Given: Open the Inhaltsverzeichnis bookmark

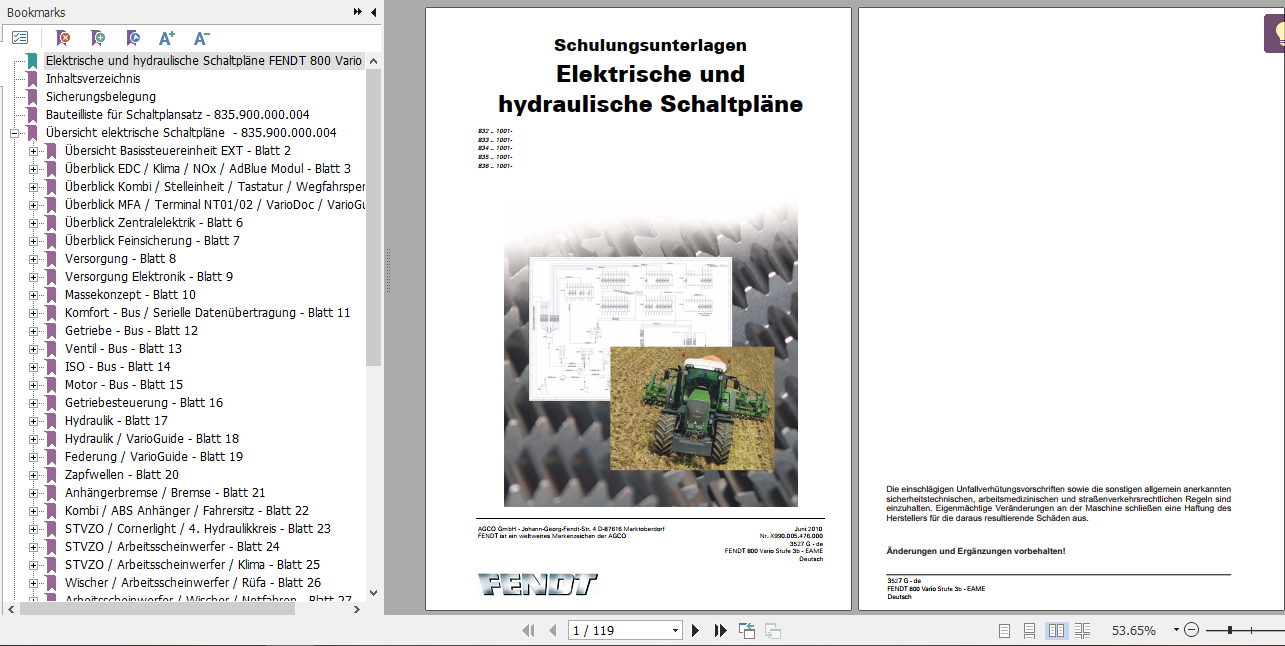Looking at the screenshot, I should click(93, 79).
